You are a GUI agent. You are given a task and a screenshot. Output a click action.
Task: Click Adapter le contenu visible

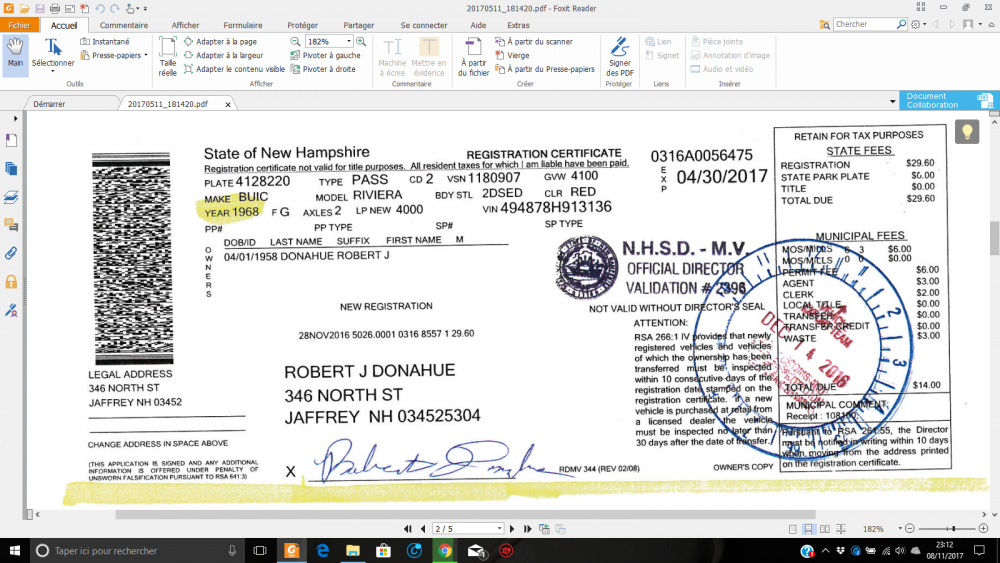point(234,69)
